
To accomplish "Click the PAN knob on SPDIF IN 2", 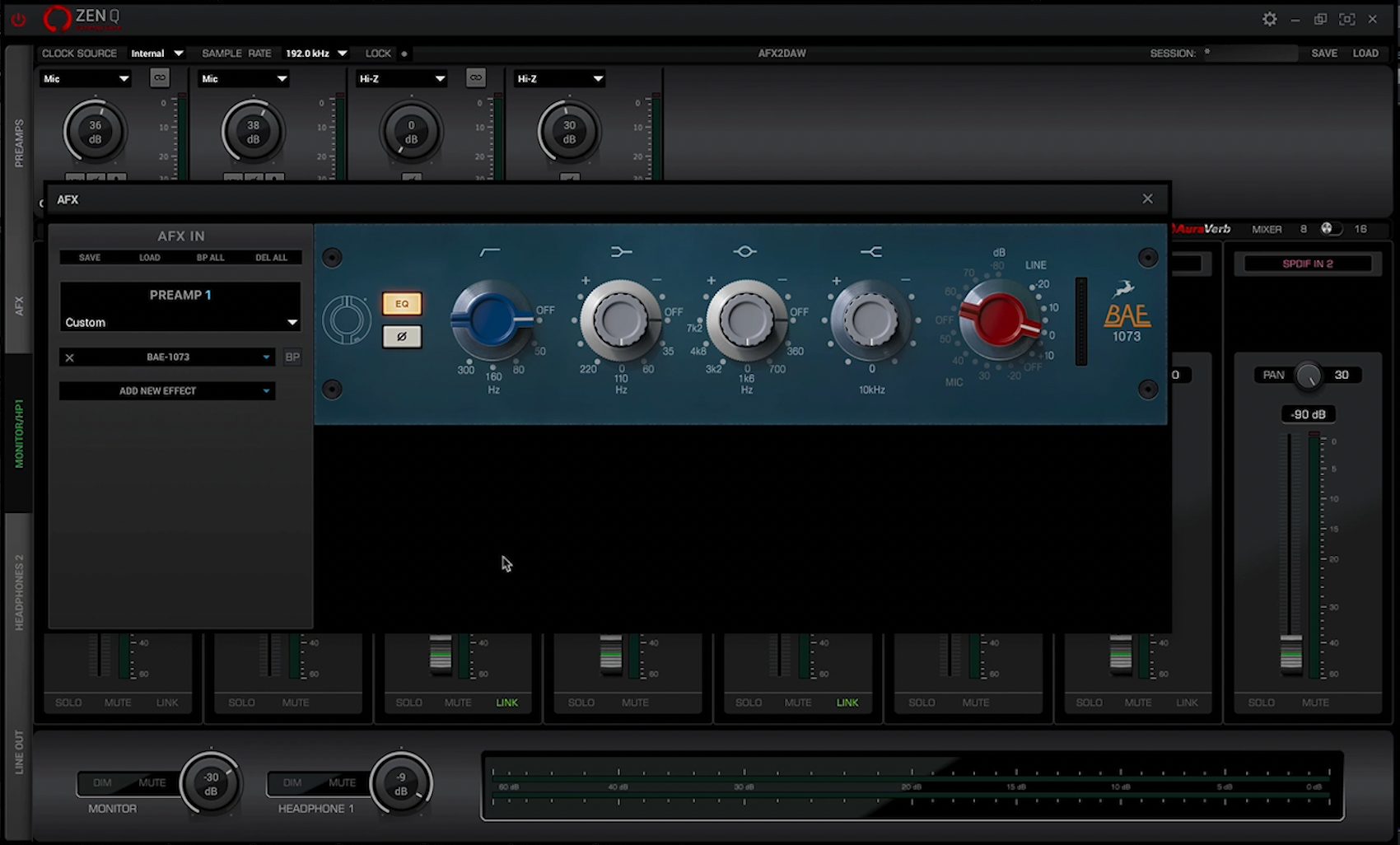I will click(1308, 376).
